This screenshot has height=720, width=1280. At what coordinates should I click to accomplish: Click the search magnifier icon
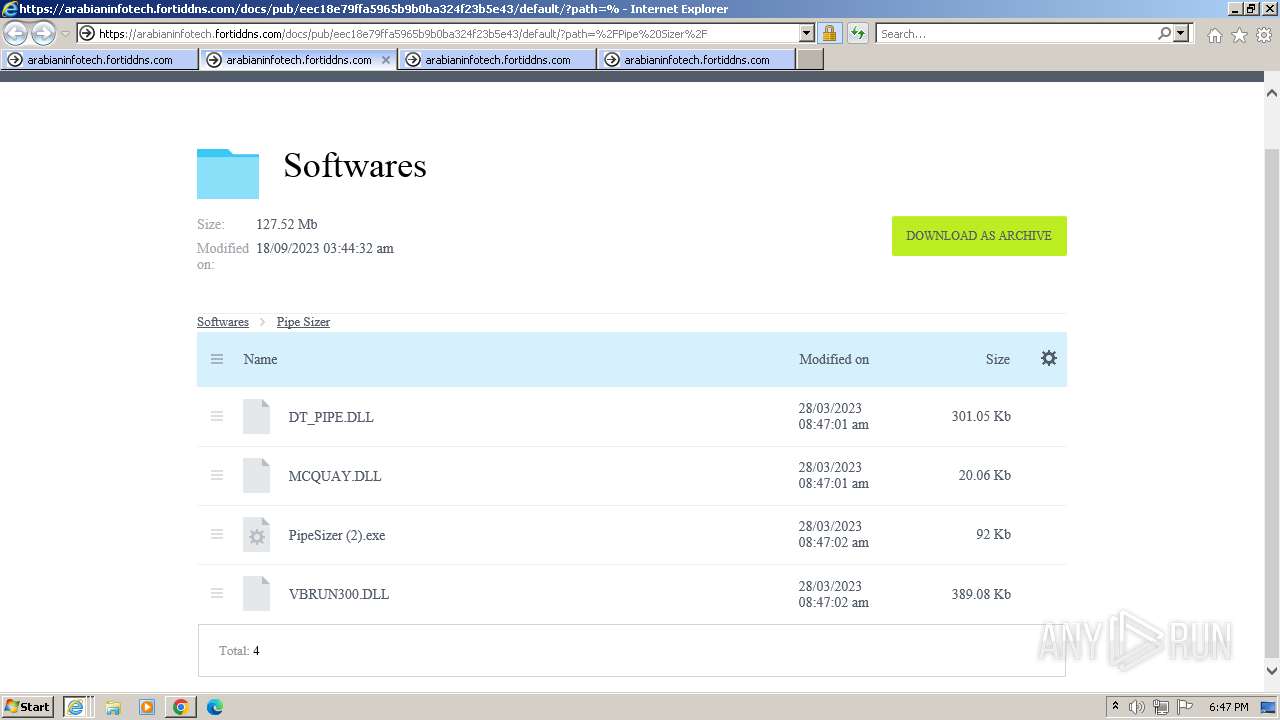pos(1164,33)
